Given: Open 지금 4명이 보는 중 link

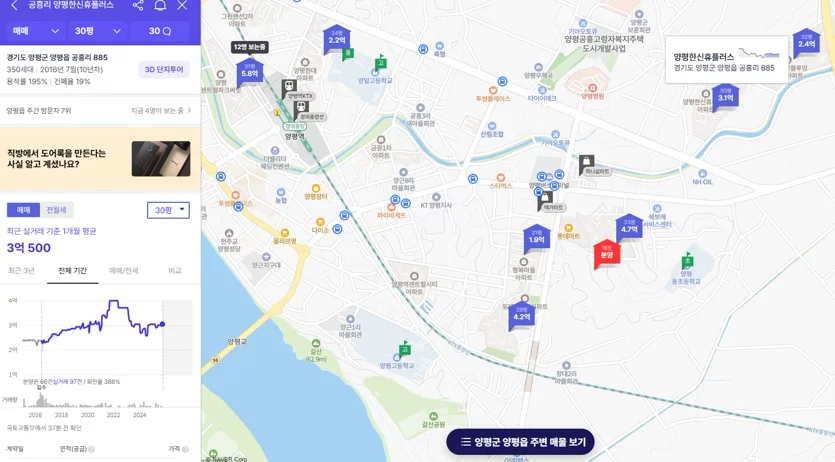Looking at the screenshot, I should (161, 111).
